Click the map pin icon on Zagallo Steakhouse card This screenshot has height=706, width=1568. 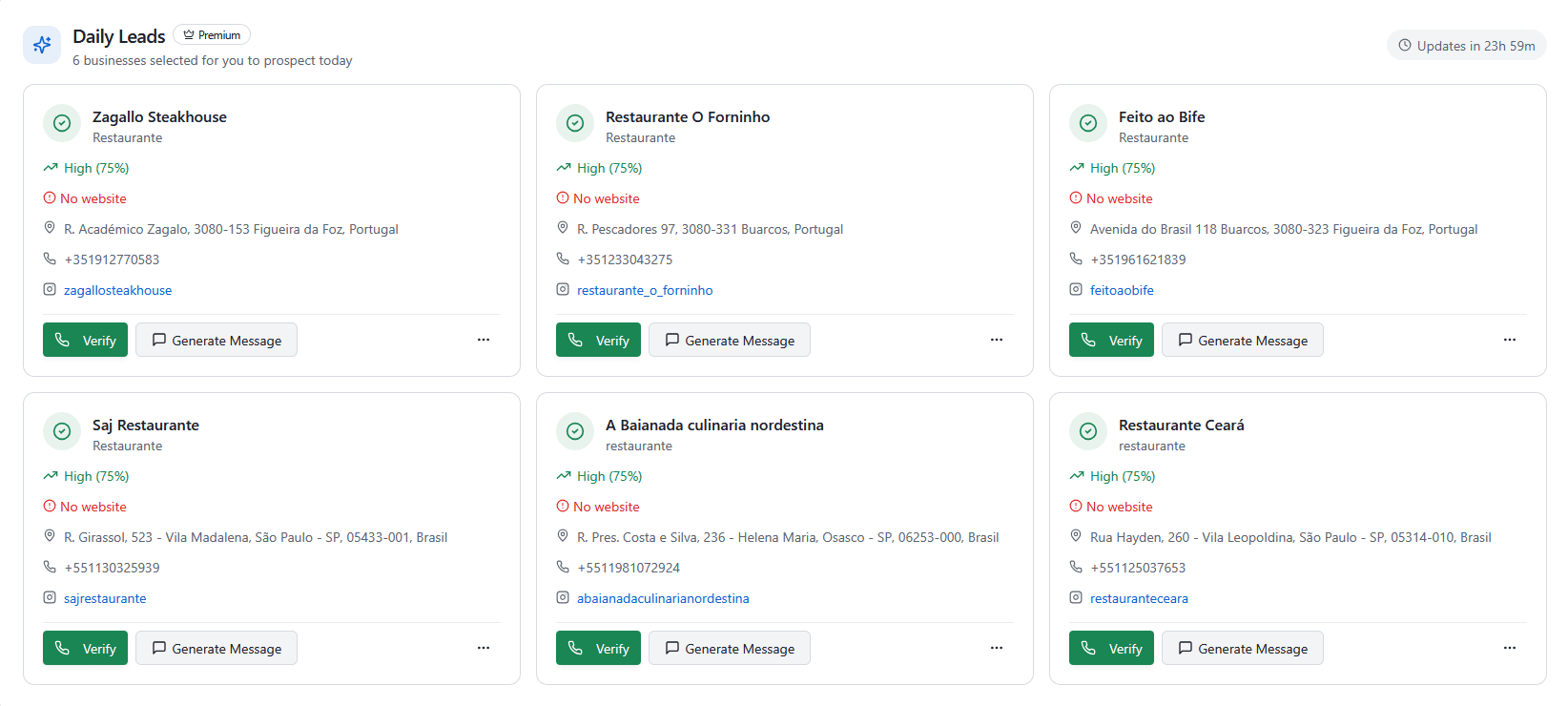50,228
